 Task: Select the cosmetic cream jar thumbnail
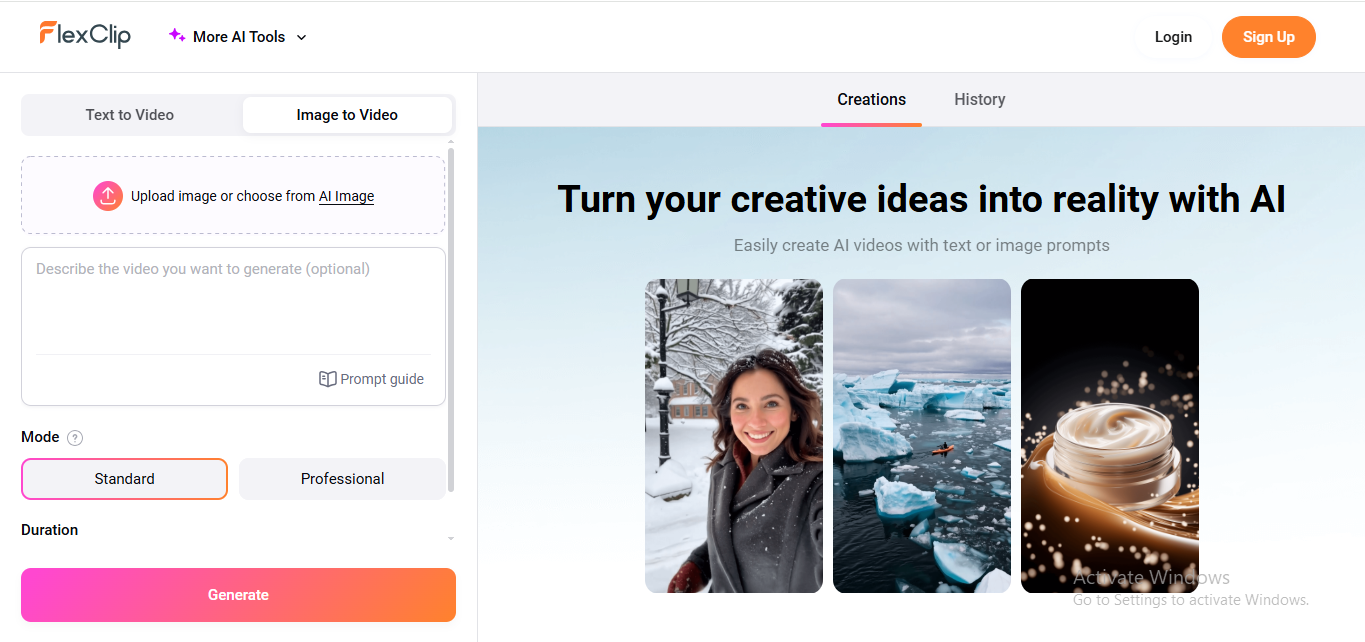point(1109,435)
